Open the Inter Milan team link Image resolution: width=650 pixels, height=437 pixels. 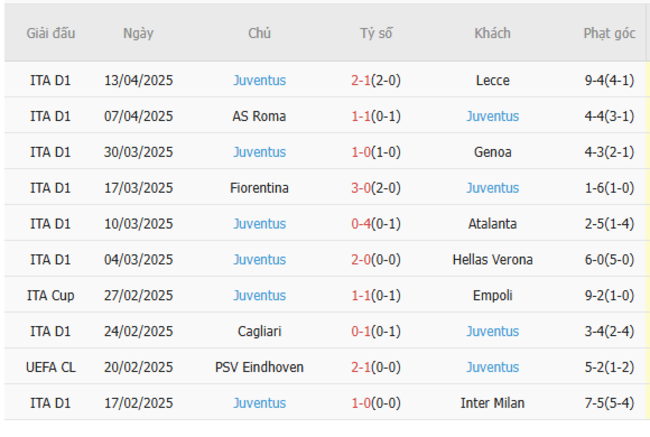tap(492, 403)
